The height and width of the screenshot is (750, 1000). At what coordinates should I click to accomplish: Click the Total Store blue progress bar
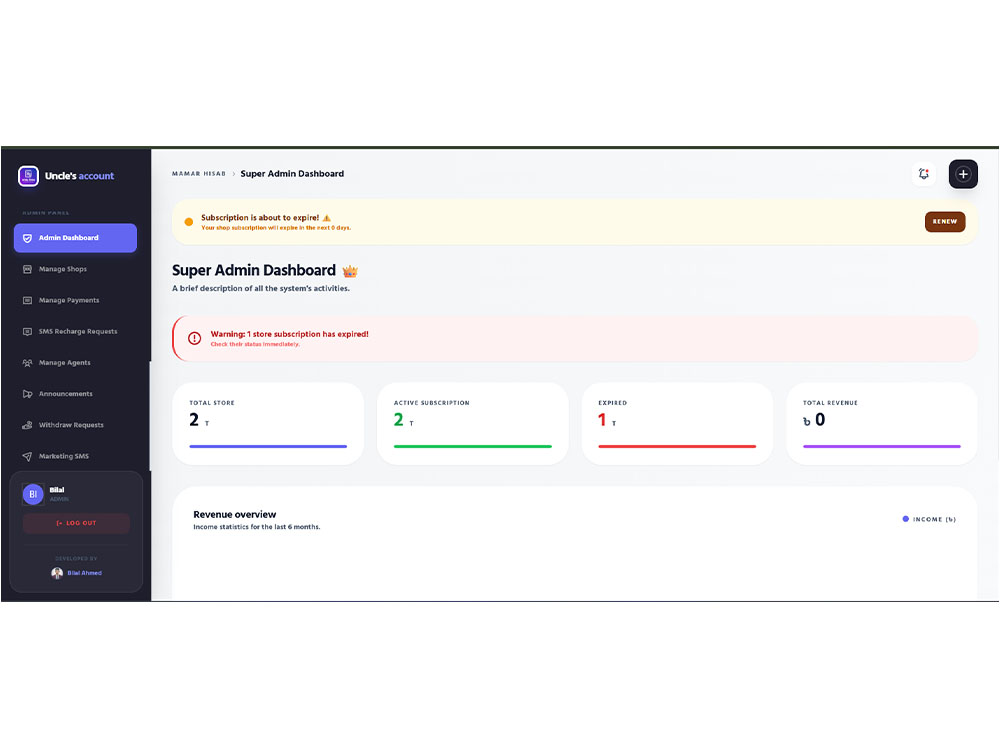[x=268, y=446]
